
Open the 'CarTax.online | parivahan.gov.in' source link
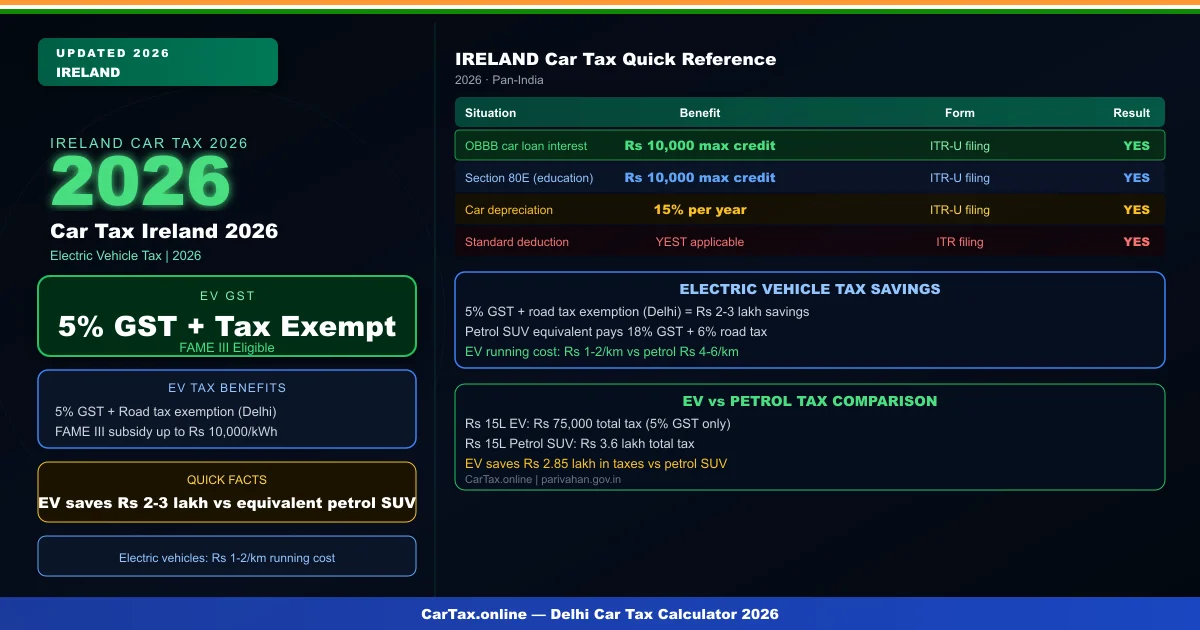click(543, 479)
